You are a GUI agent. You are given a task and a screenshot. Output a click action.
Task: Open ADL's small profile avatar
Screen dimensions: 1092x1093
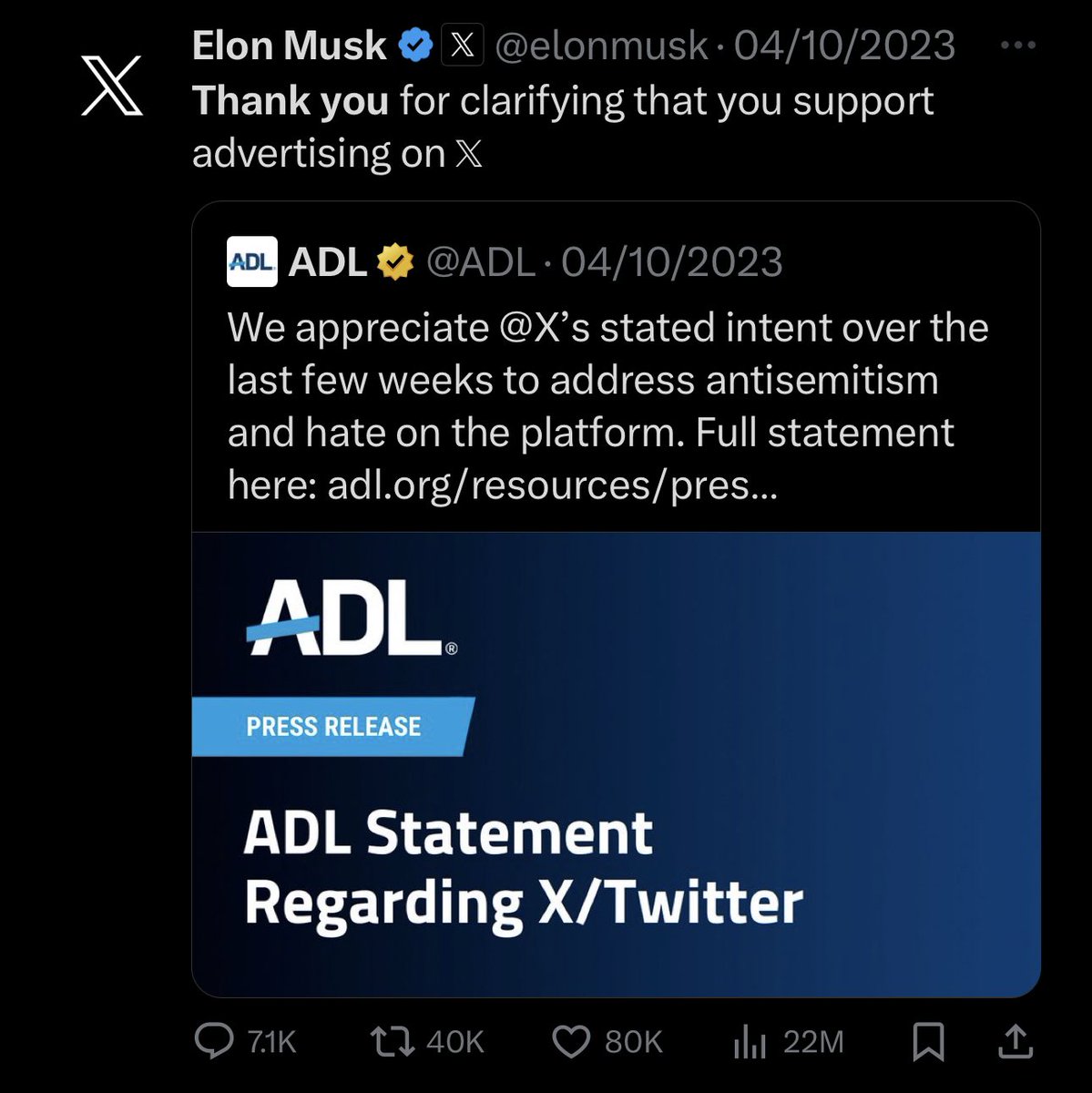click(x=251, y=262)
